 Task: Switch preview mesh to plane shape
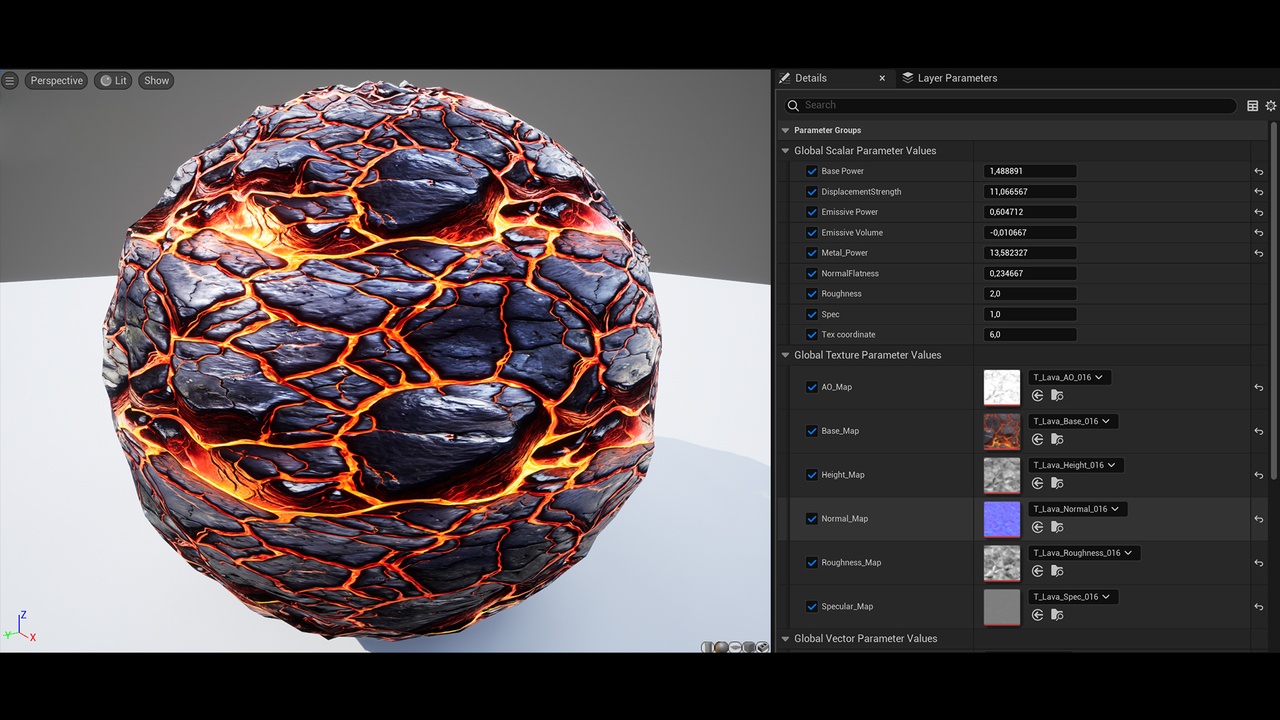tap(735, 647)
